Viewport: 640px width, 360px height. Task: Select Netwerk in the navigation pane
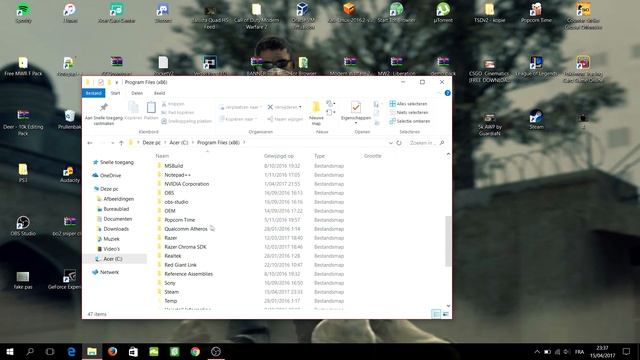(x=106, y=272)
